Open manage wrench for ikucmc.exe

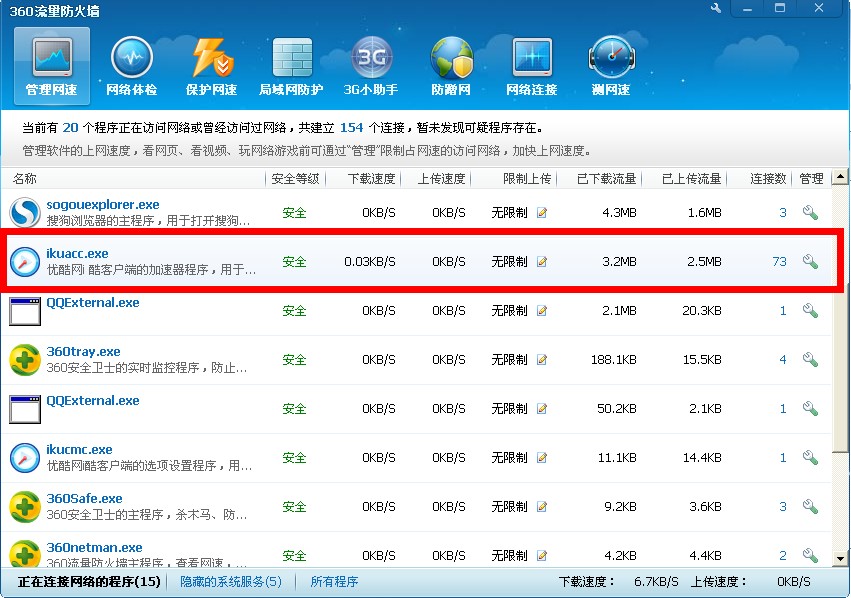point(810,458)
